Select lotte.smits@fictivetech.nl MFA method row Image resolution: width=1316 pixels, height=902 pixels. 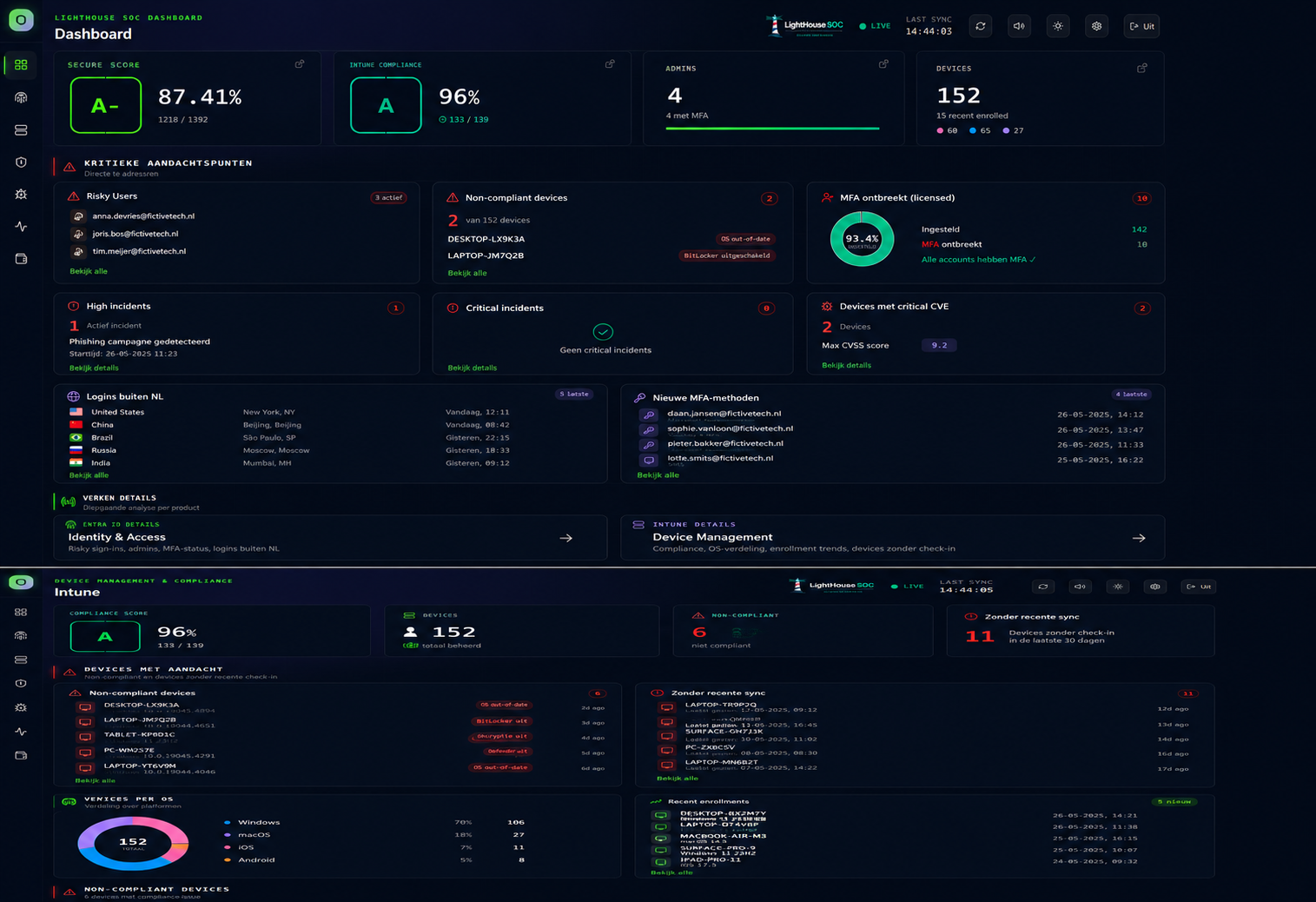[892, 459]
